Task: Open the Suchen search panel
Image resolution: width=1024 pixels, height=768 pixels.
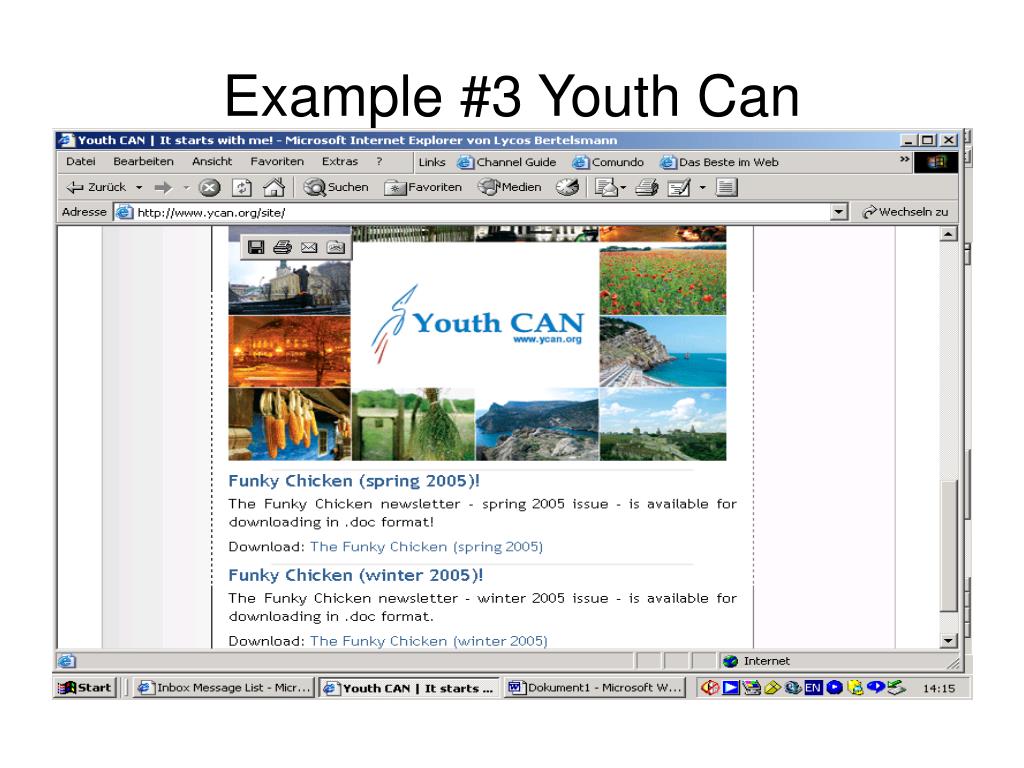Action: pyautogui.click(x=336, y=187)
